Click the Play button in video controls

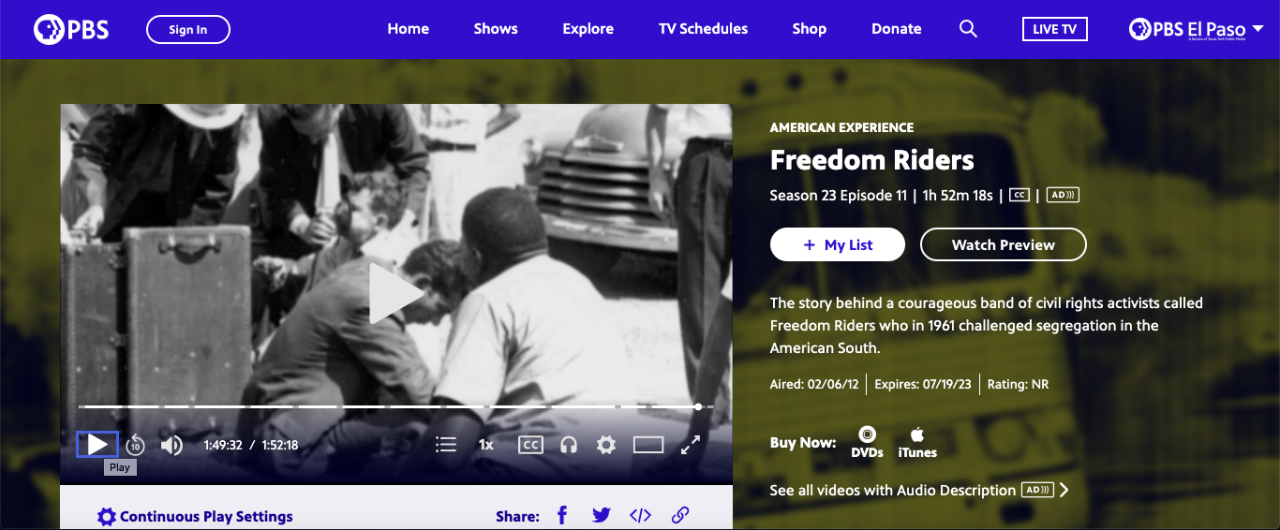tap(97, 445)
